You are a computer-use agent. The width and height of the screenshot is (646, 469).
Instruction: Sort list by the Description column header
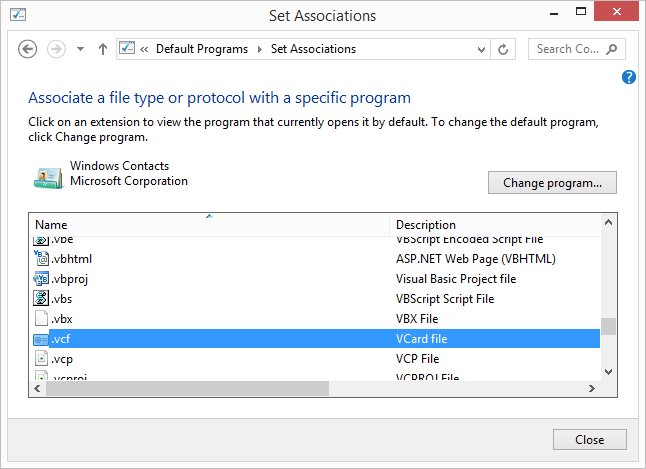pyautogui.click(x=425, y=225)
